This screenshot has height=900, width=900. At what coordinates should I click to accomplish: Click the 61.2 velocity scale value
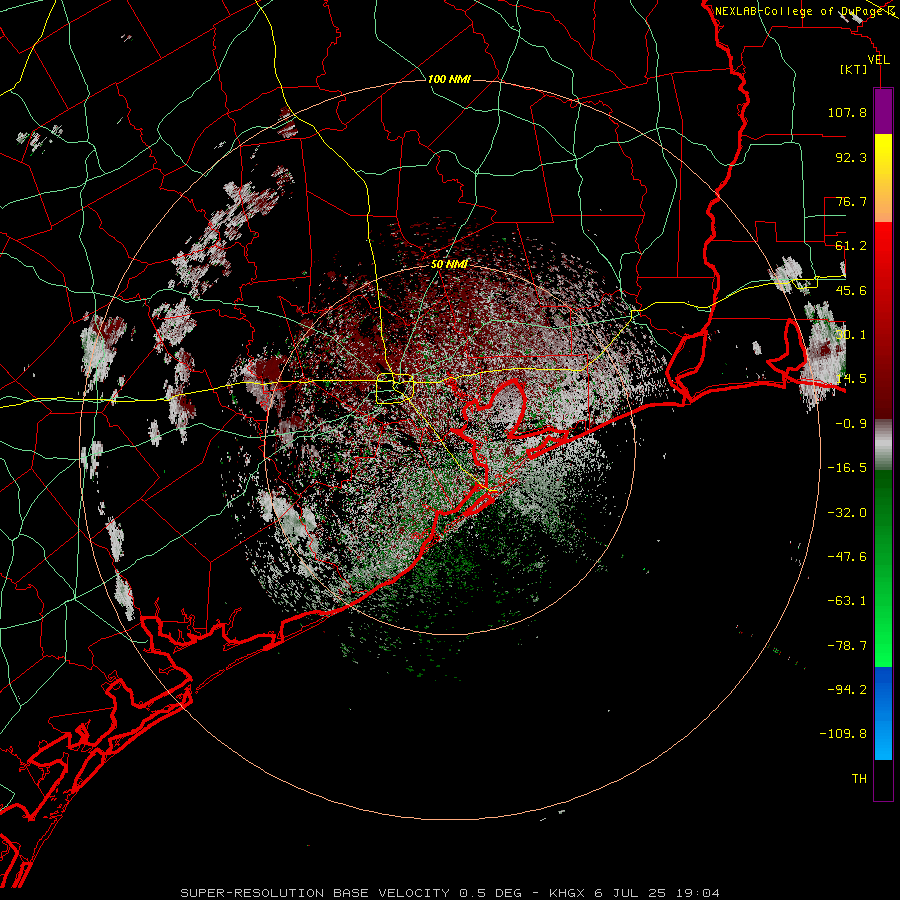tap(851, 246)
